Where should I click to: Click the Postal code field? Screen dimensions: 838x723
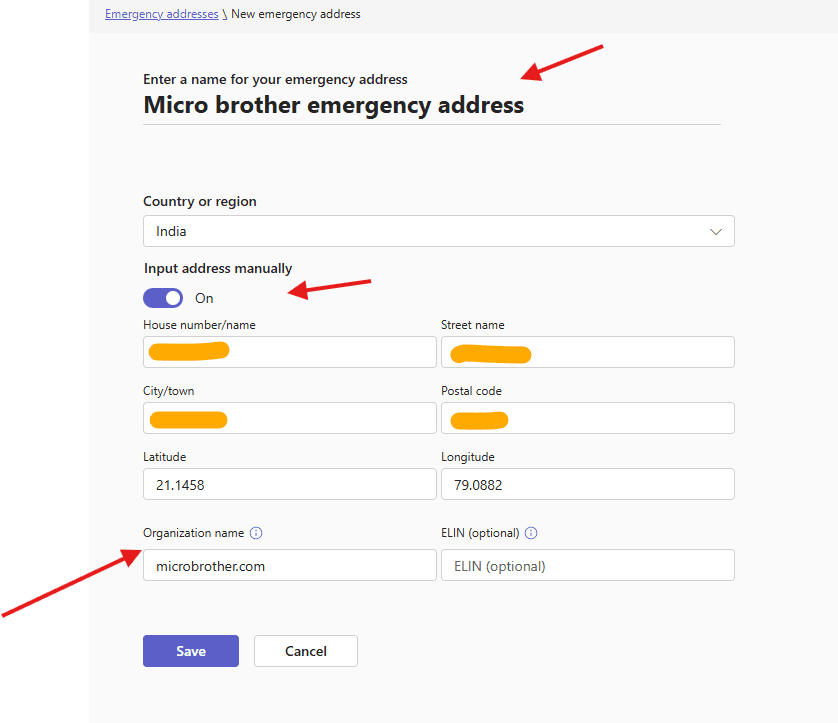[x=588, y=418]
